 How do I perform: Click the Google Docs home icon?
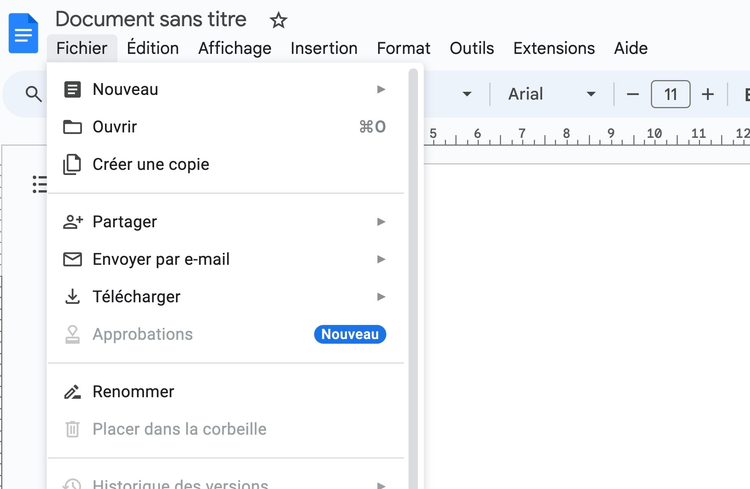[23, 33]
